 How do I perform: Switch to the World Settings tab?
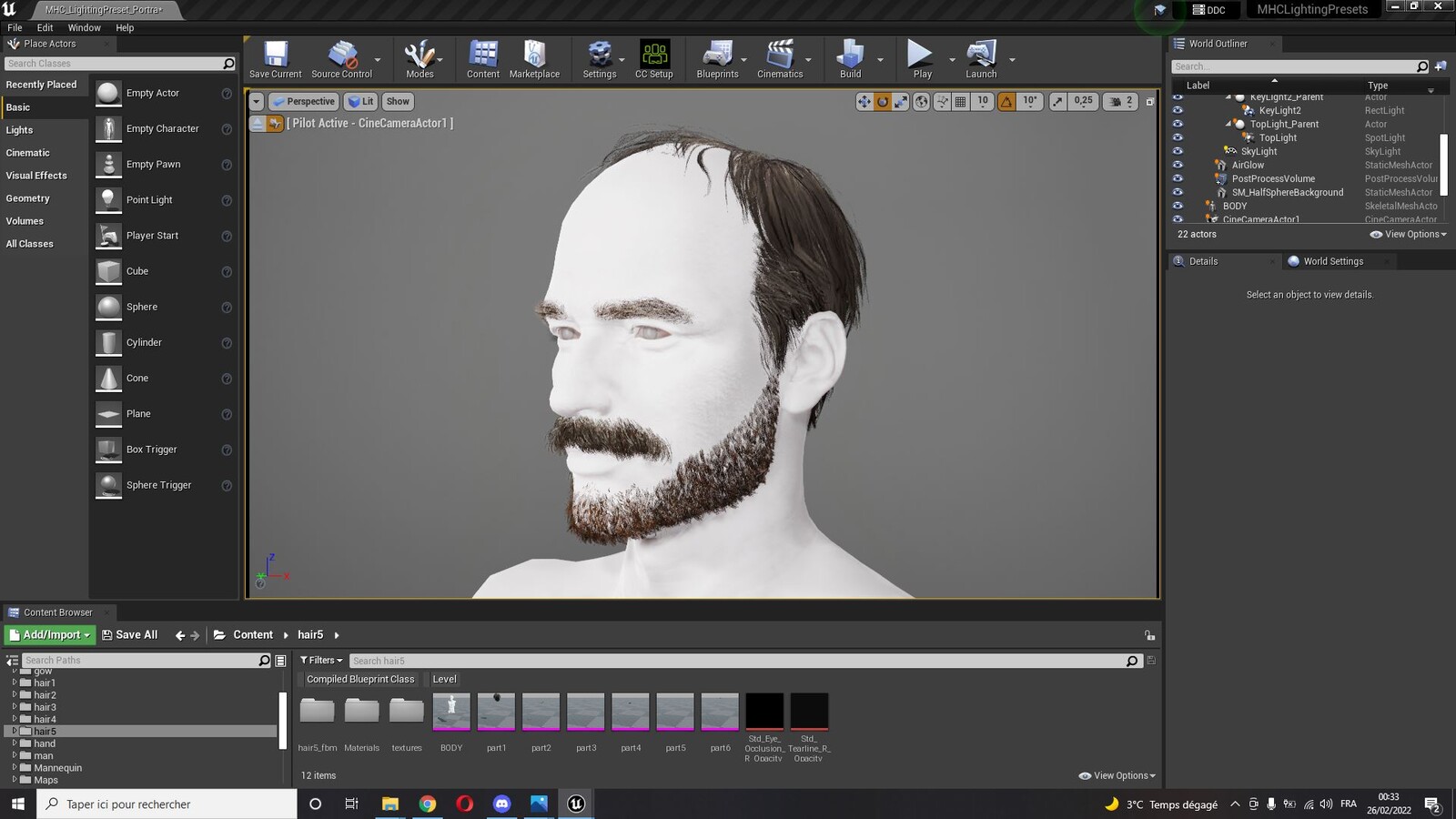click(x=1333, y=261)
